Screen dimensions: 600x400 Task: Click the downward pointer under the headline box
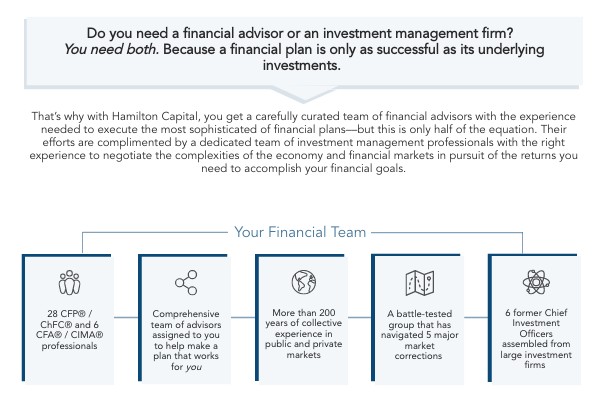pyautogui.click(x=303, y=95)
